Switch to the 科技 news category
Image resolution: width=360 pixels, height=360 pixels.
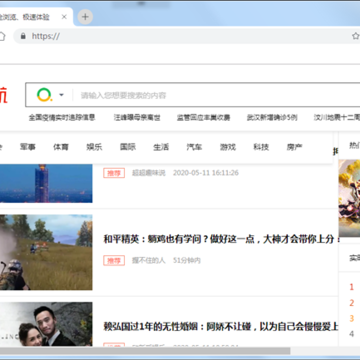click(x=261, y=147)
